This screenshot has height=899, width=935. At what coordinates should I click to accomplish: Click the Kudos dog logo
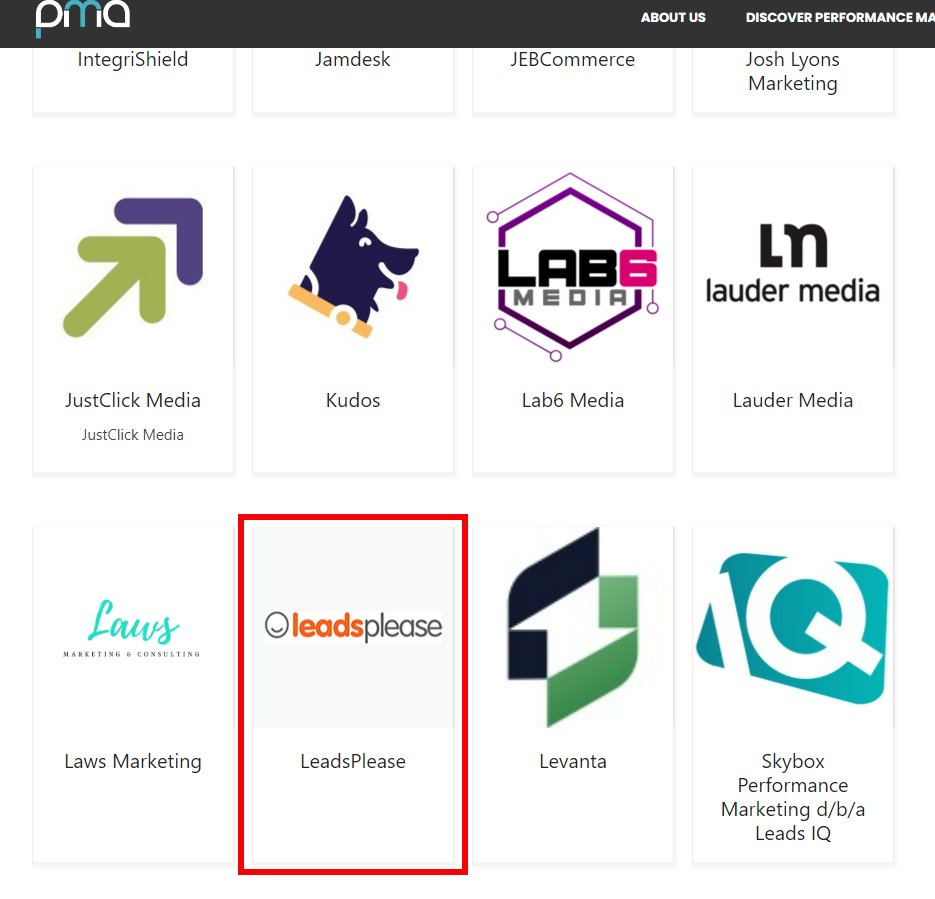pyautogui.click(x=353, y=267)
